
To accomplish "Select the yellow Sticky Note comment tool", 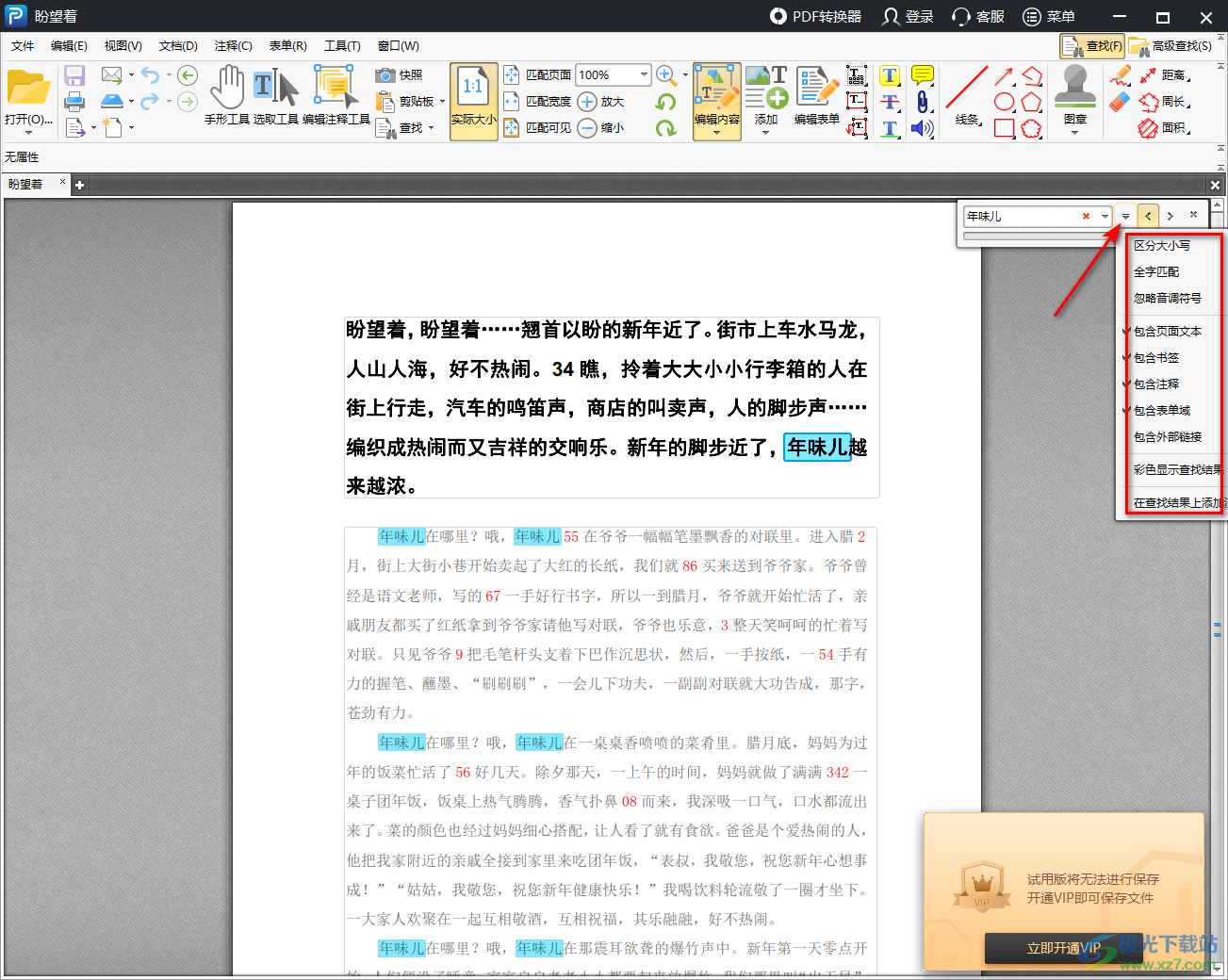I will (x=923, y=75).
